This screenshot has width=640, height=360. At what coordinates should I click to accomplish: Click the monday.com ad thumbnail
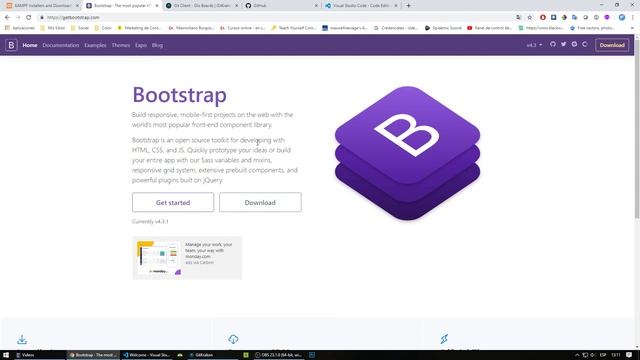pyautogui.click(x=159, y=258)
